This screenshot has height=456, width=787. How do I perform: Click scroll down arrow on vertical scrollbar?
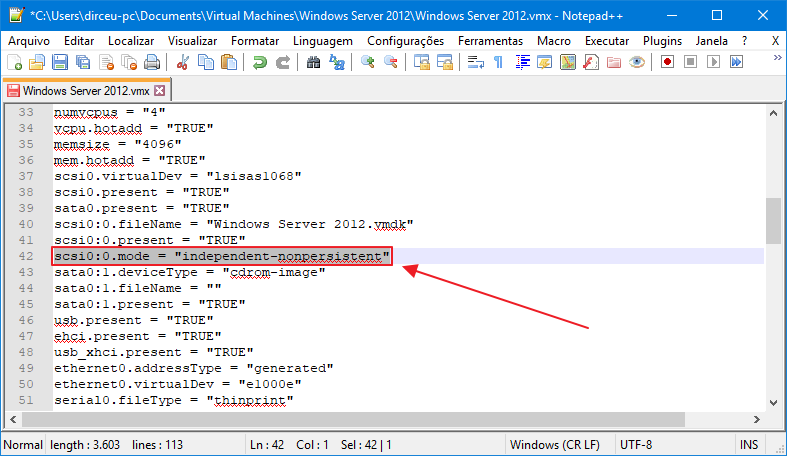point(773,402)
